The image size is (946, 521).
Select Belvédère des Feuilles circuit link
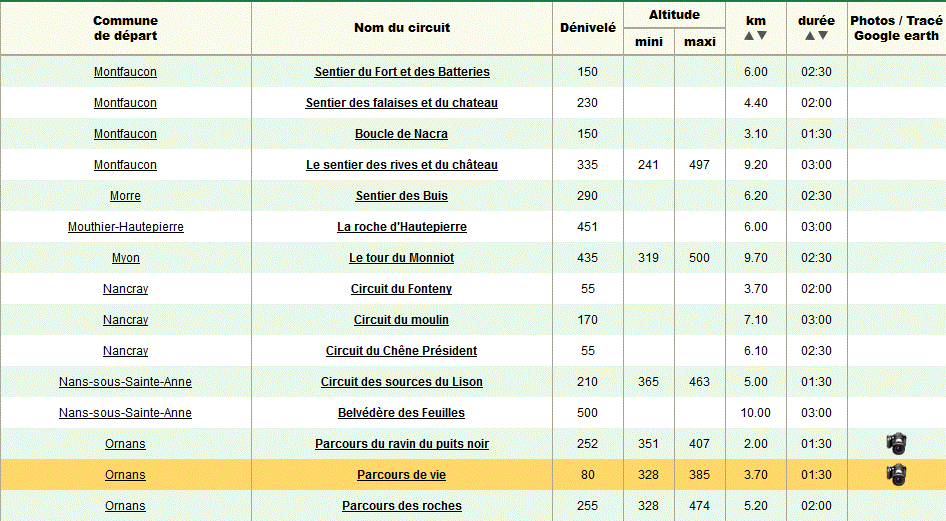click(401, 413)
